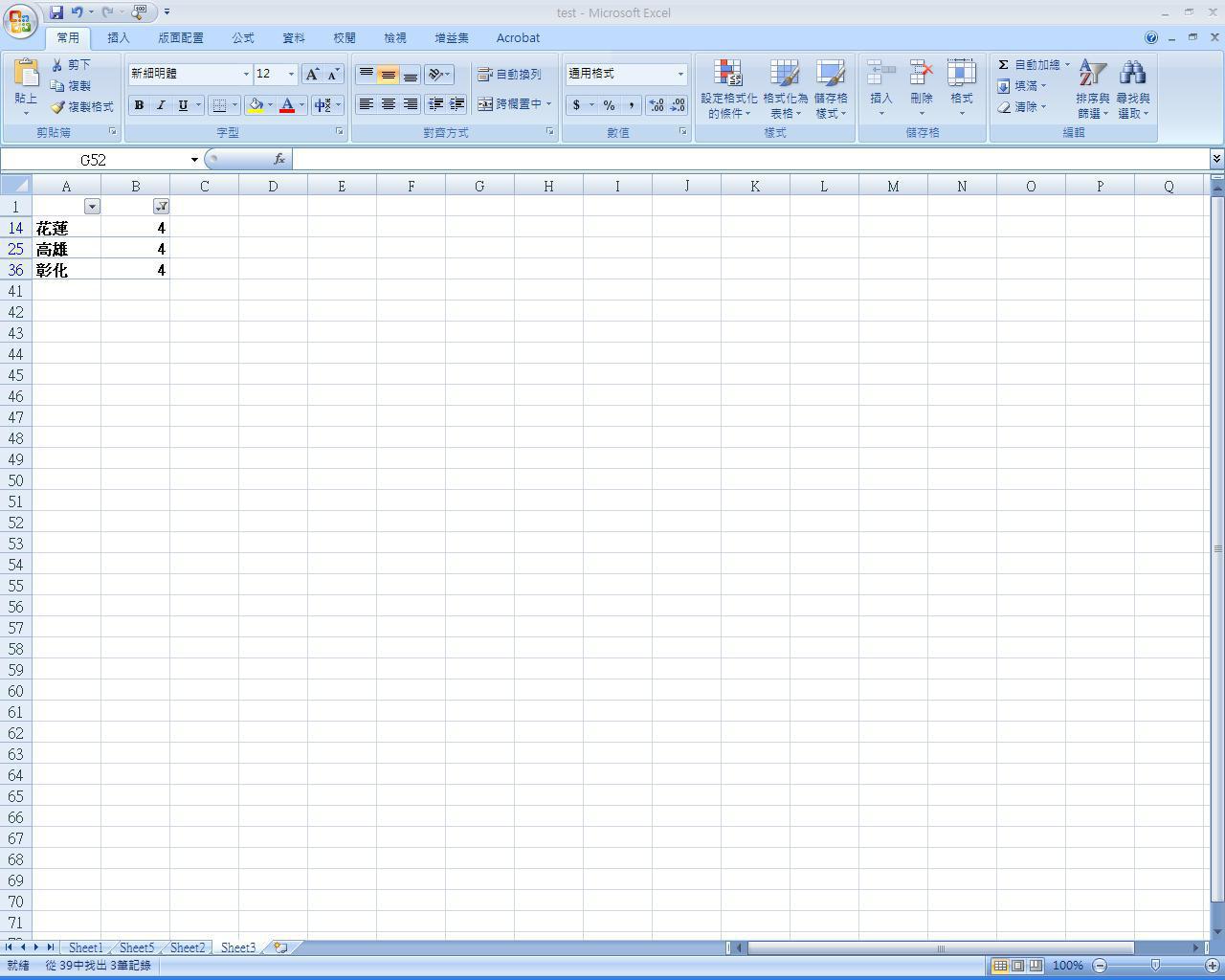
Task: Click the Office Button logo
Action: 19,20
